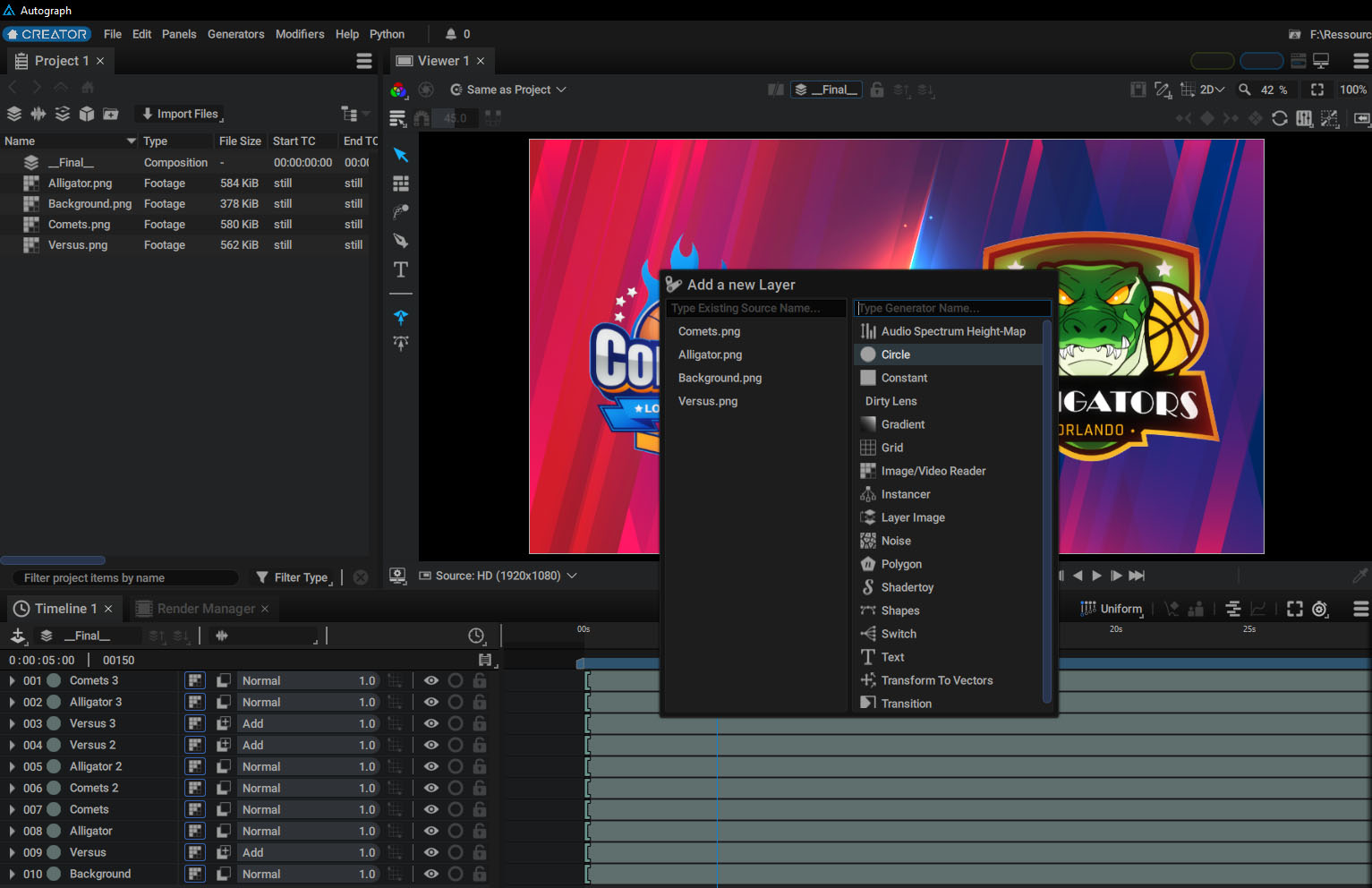Click the color channels icon in viewer
Viewport: 1372px width, 888px height.
(398, 90)
